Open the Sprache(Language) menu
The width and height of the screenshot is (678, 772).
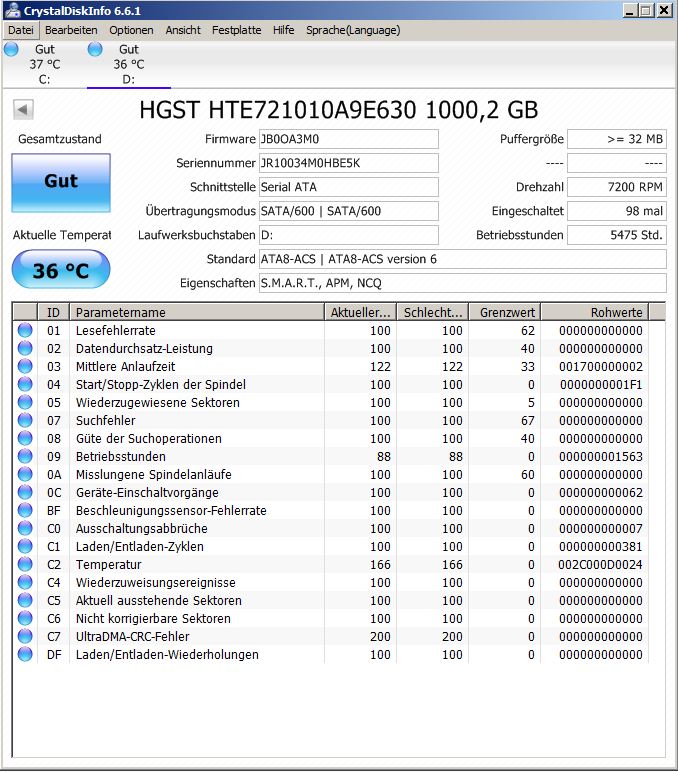(353, 30)
